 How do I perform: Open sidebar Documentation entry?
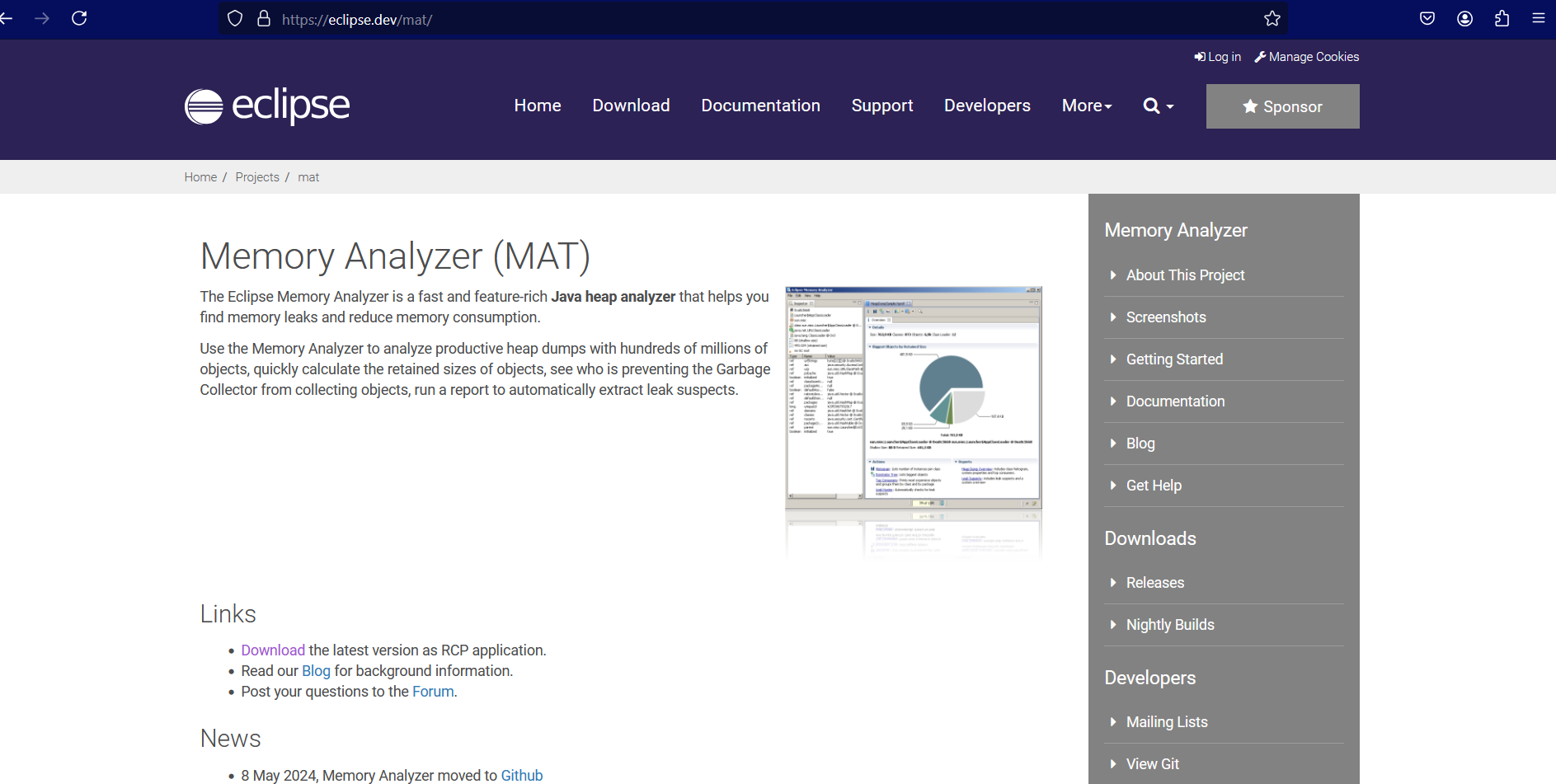[x=1175, y=401]
